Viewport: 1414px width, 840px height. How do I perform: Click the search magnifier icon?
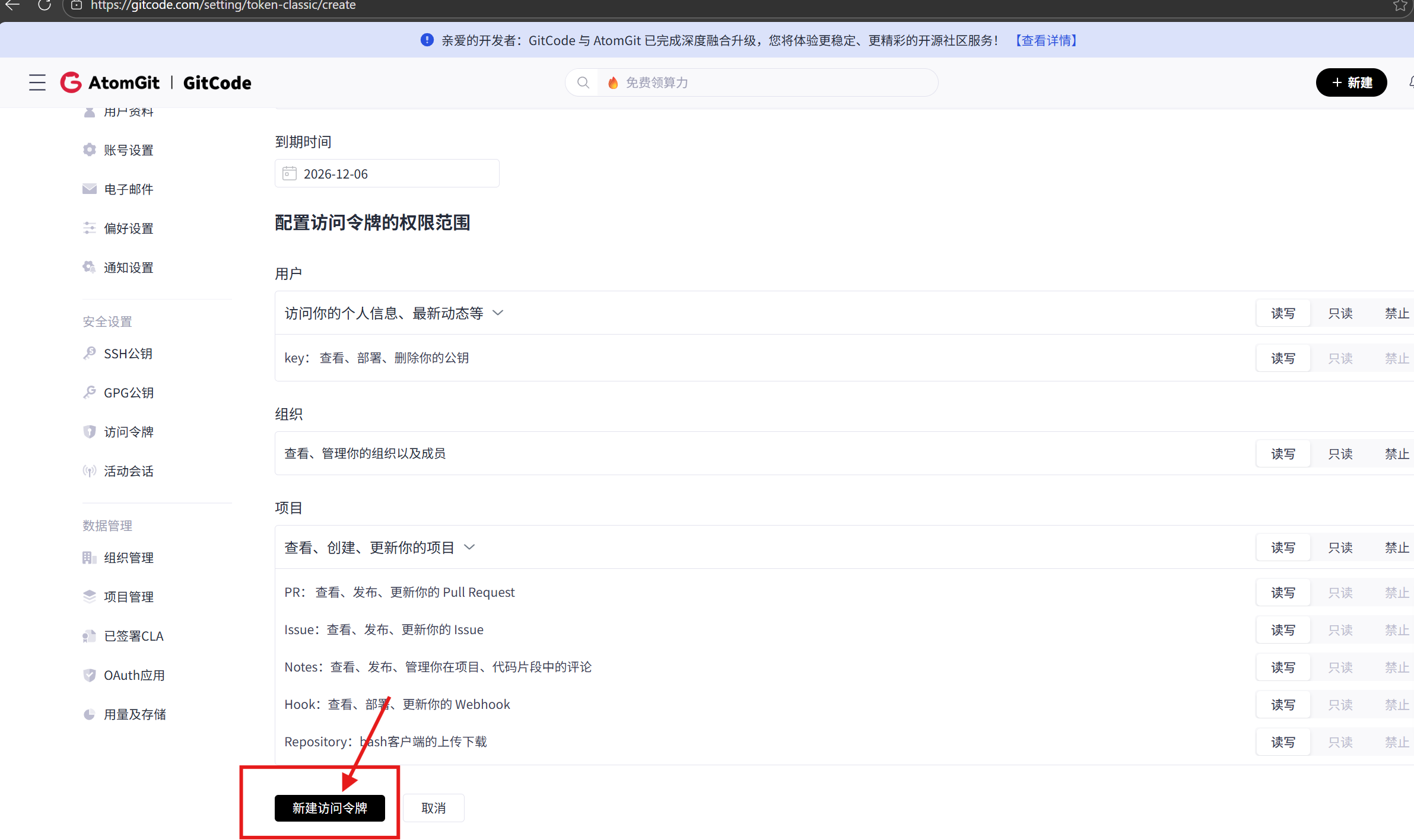[x=583, y=82]
